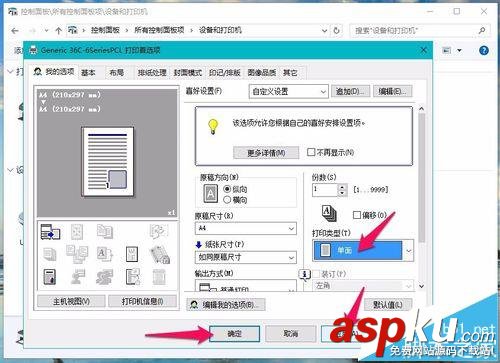The image size is (500, 363).
Task: Click the black-framed page icon in middle icon row
Action: pos(132,254)
